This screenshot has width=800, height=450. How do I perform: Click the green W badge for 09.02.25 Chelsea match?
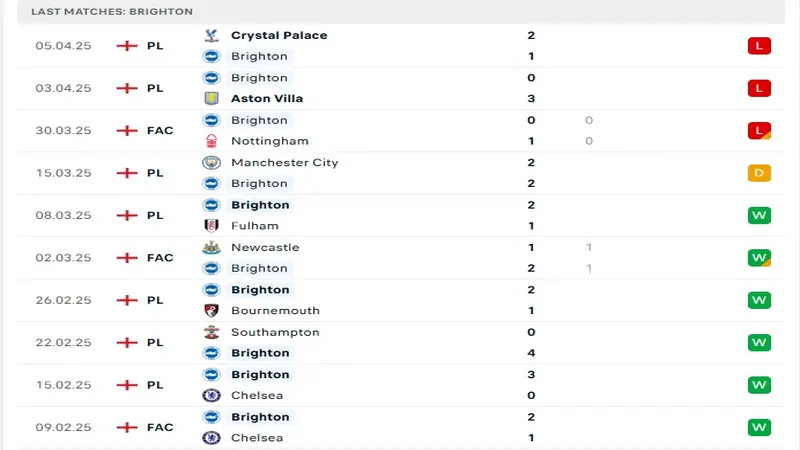pos(759,427)
